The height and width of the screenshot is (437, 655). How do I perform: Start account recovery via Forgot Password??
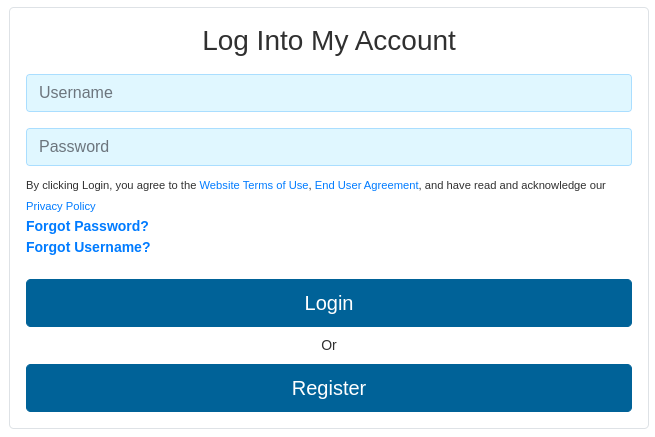tap(87, 226)
